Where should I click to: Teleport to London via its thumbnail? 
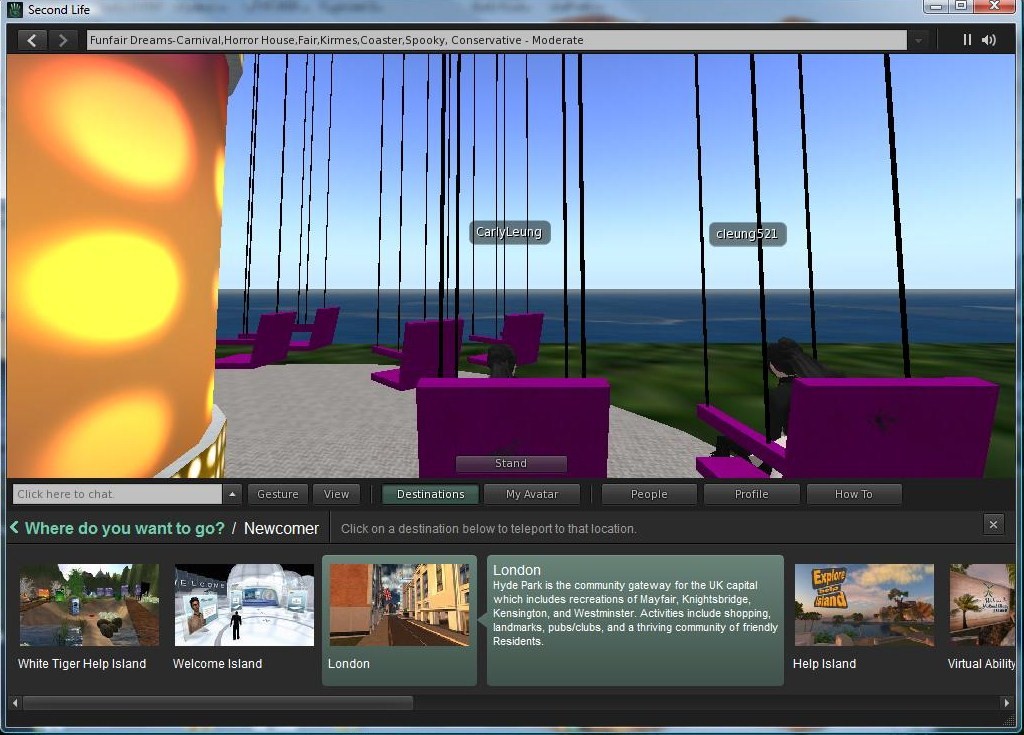tap(399, 605)
